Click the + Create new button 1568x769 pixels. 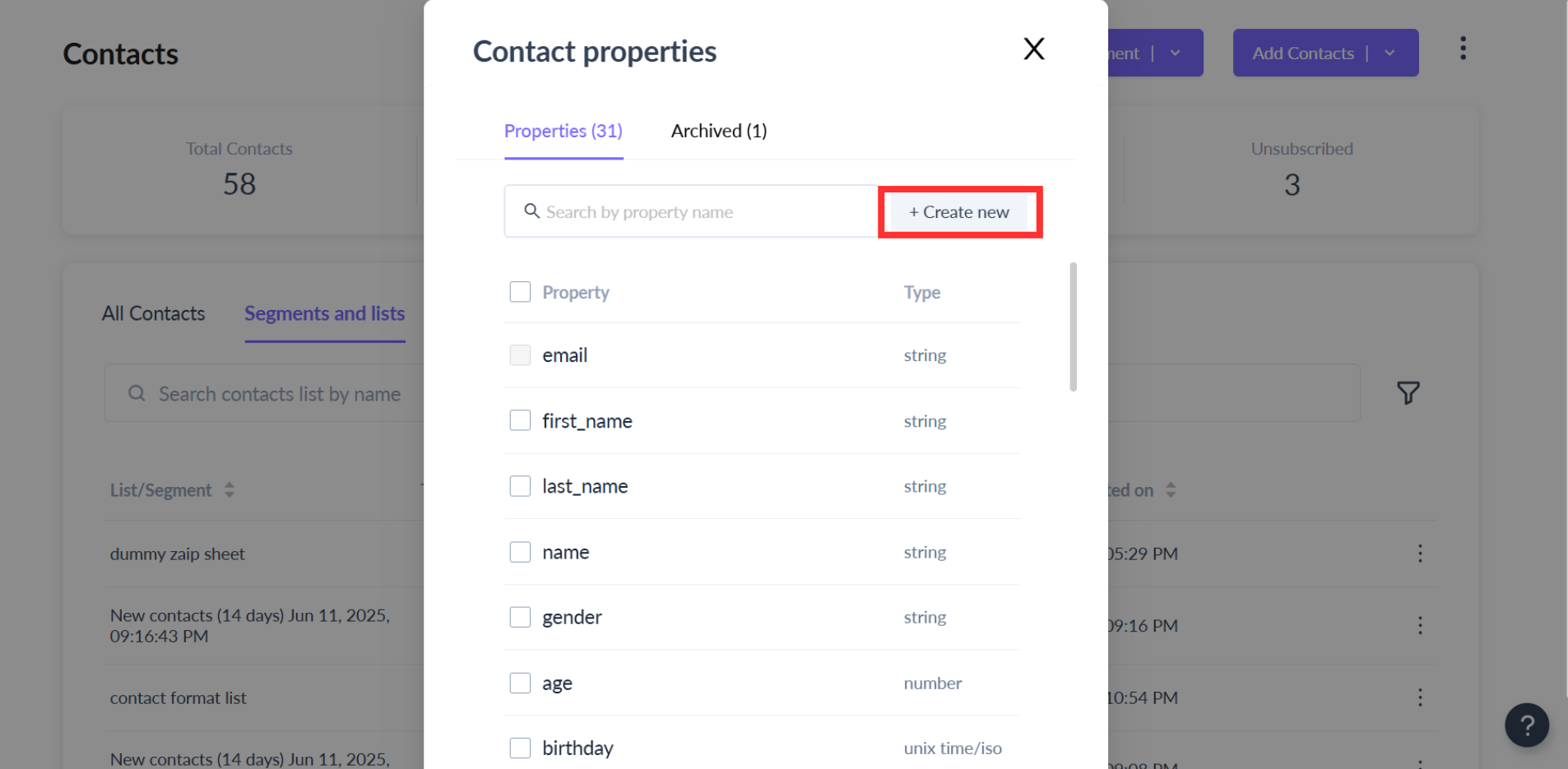click(x=959, y=212)
